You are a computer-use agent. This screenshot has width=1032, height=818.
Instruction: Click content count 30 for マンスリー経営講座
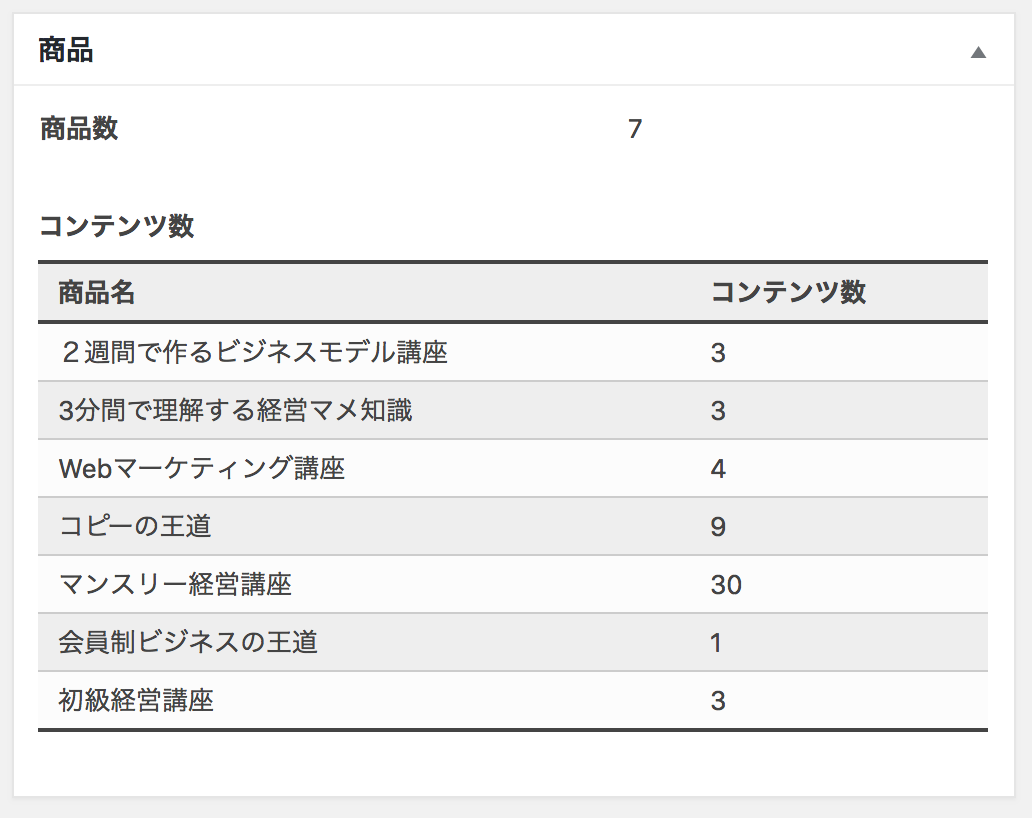pos(726,584)
